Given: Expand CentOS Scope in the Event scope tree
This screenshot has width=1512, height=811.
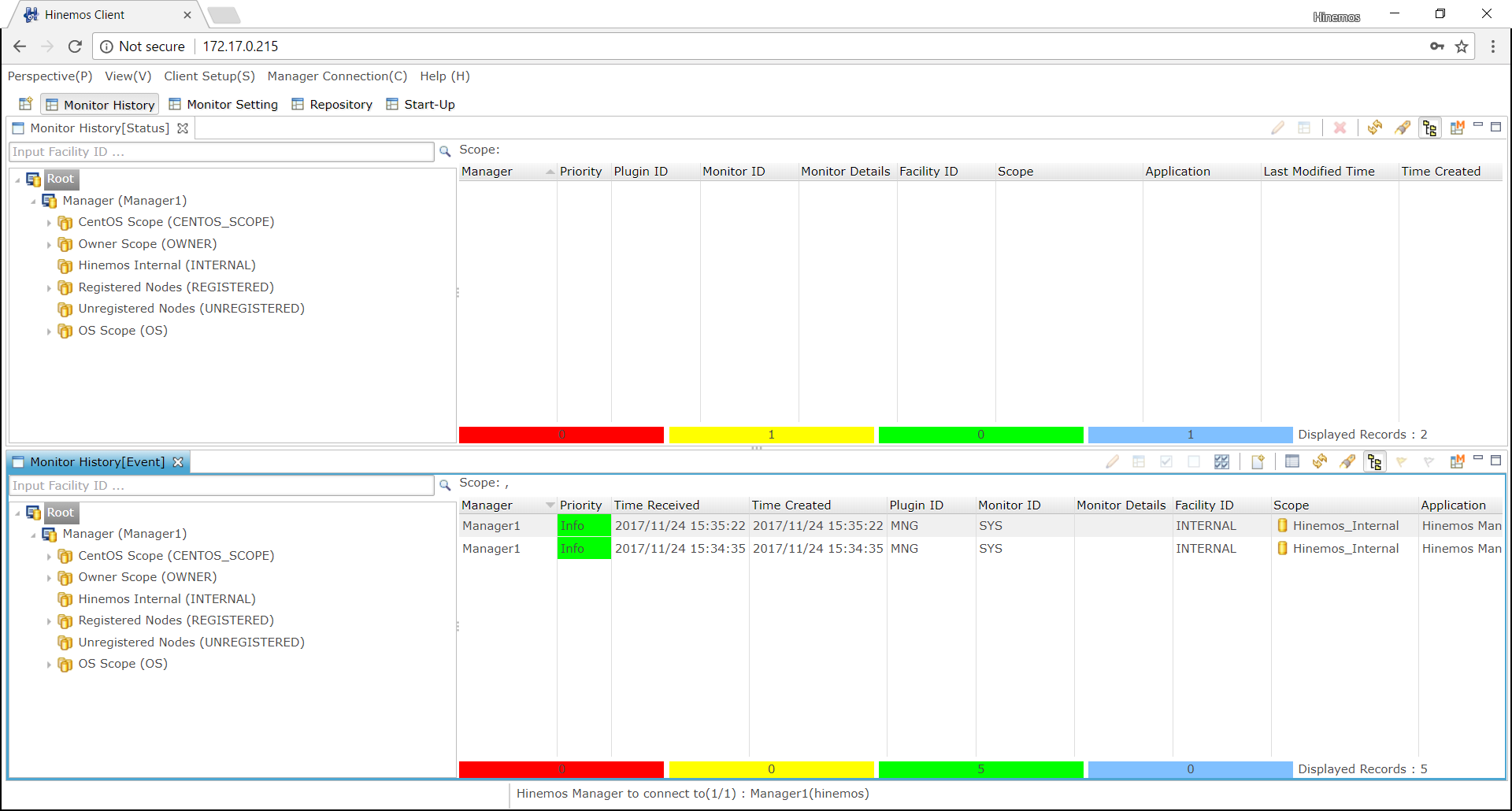Looking at the screenshot, I should (49, 557).
